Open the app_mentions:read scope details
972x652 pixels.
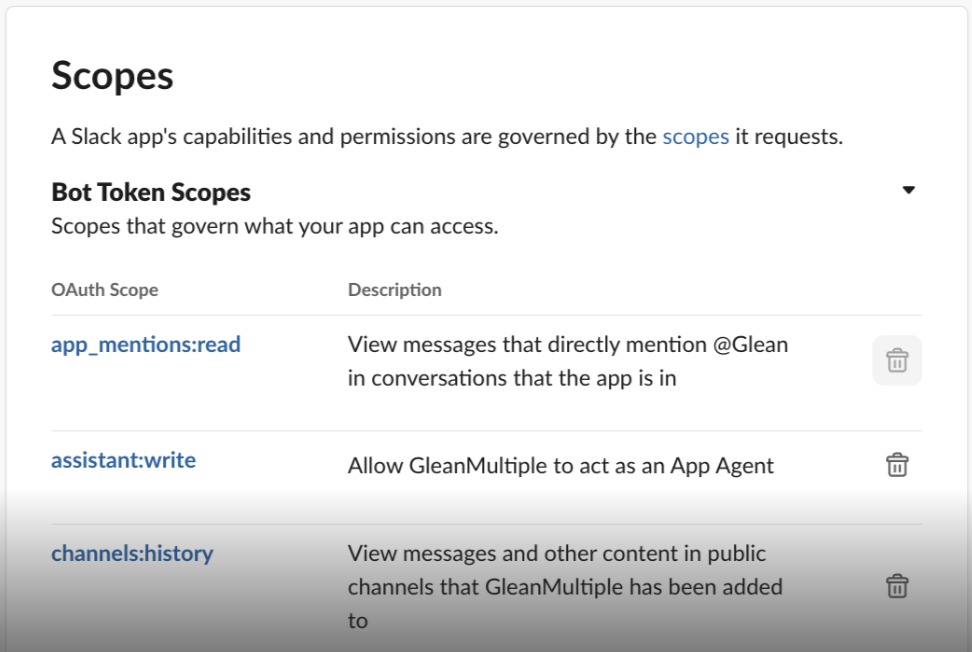coord(145,344)
